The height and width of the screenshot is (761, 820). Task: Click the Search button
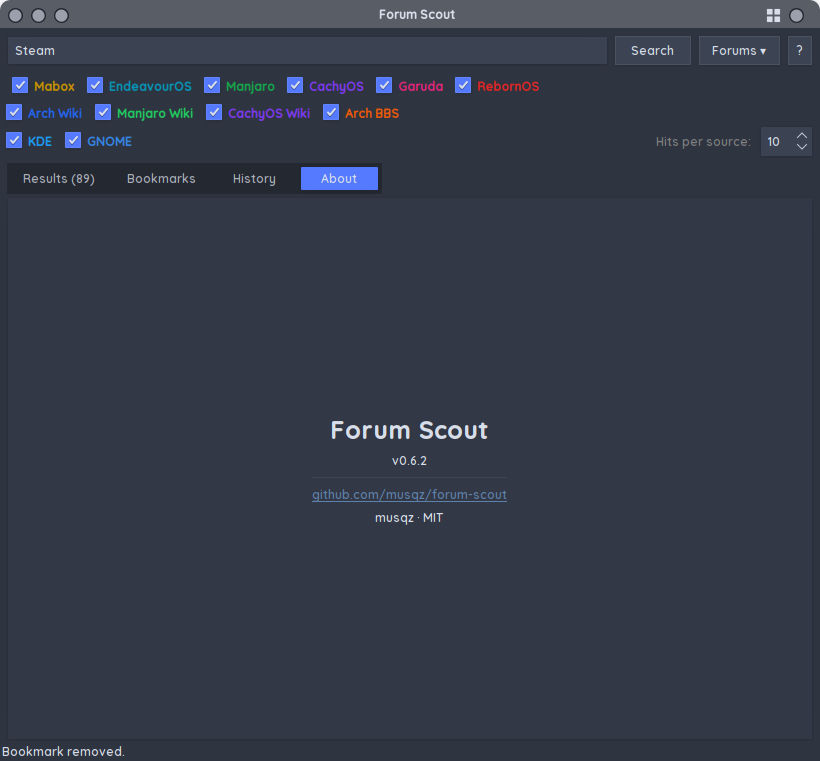click(x=652, y=51)
